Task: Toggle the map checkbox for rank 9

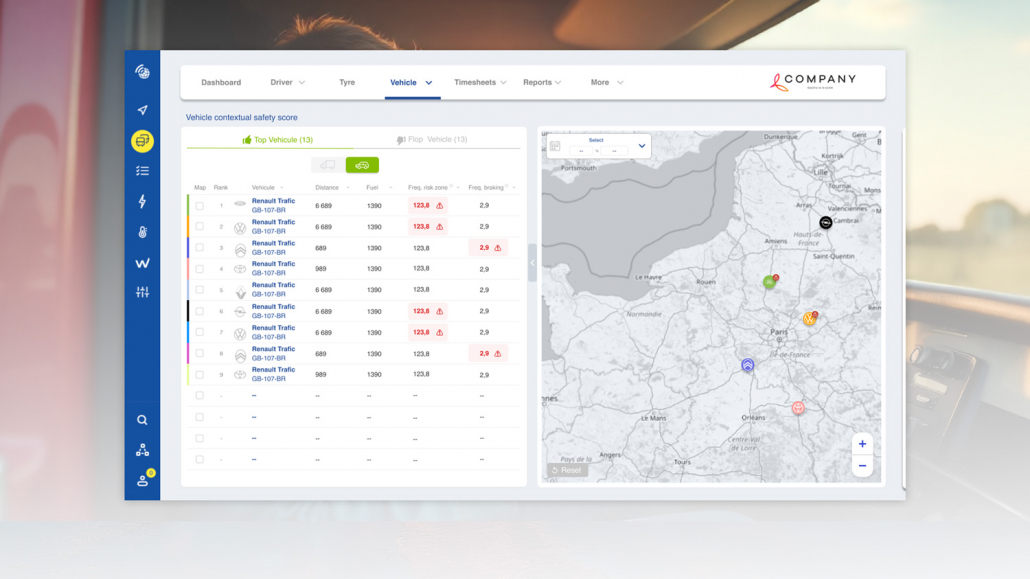Action: coord(199,375)
